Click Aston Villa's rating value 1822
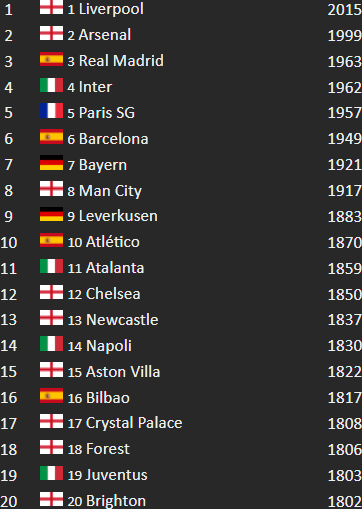 tap(345, 372)
